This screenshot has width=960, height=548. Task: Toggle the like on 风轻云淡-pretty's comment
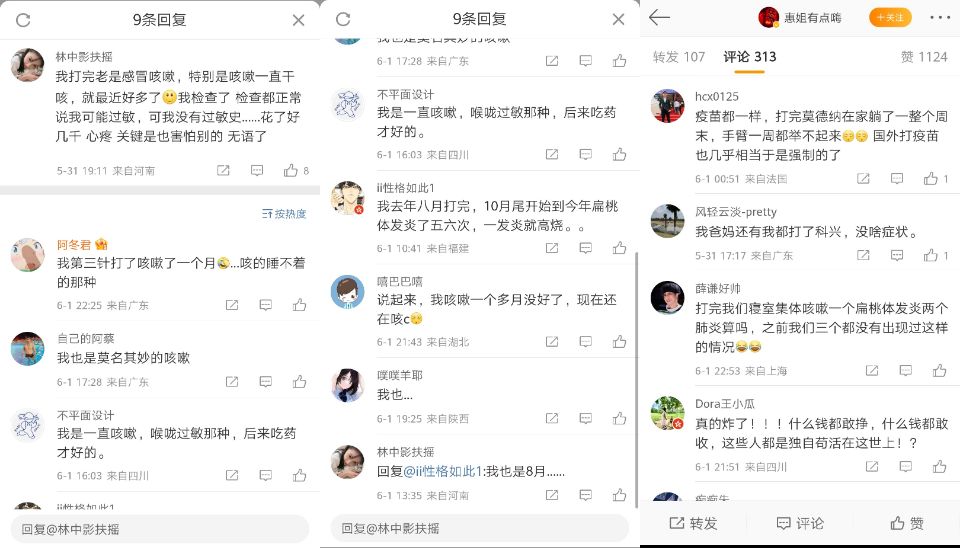point(931,255)
